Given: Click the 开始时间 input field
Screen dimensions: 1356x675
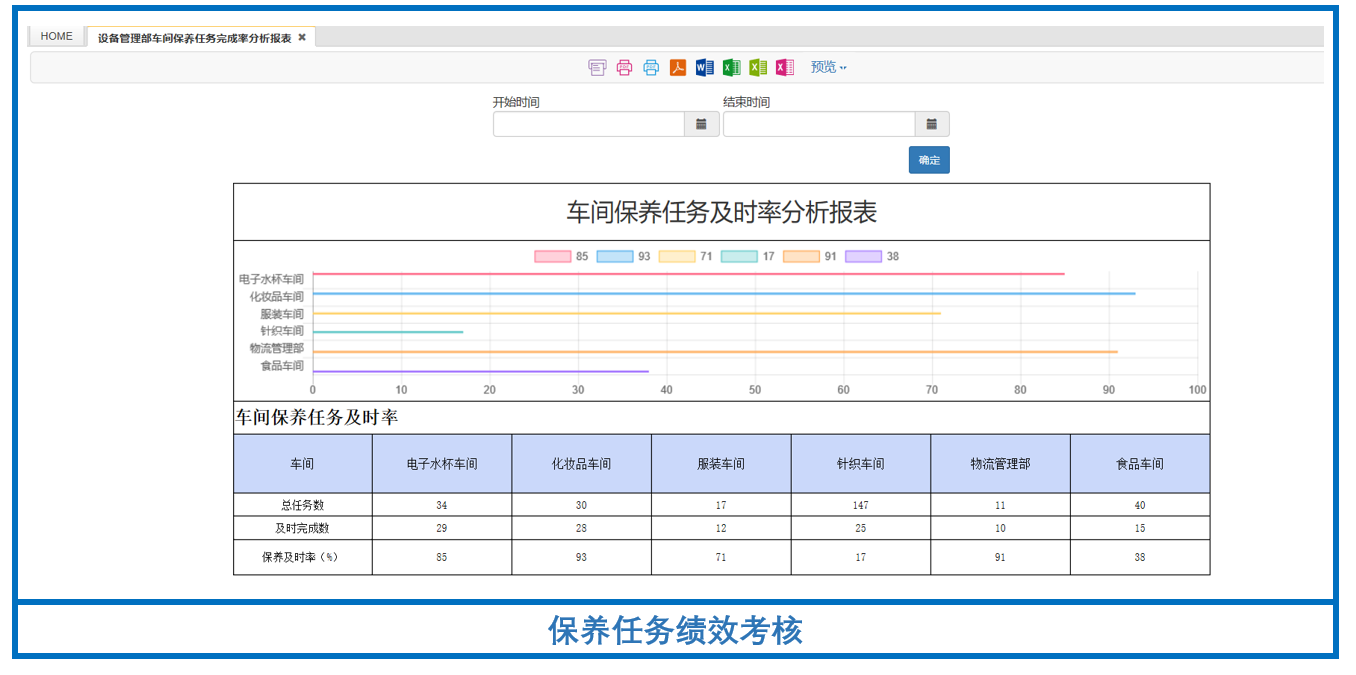Looking at the screenshot, I should [585, 123].
